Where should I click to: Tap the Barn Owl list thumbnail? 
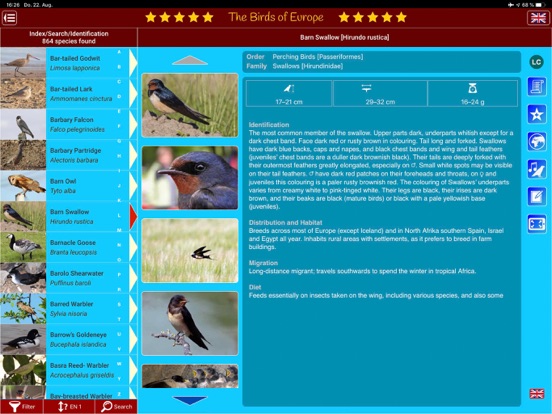[x=23, y=186]
